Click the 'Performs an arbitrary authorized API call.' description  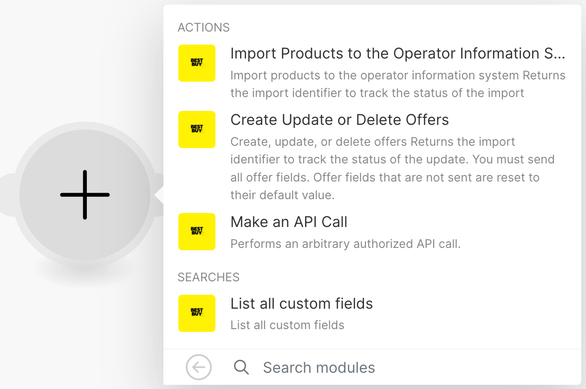(x=345, y=244)
